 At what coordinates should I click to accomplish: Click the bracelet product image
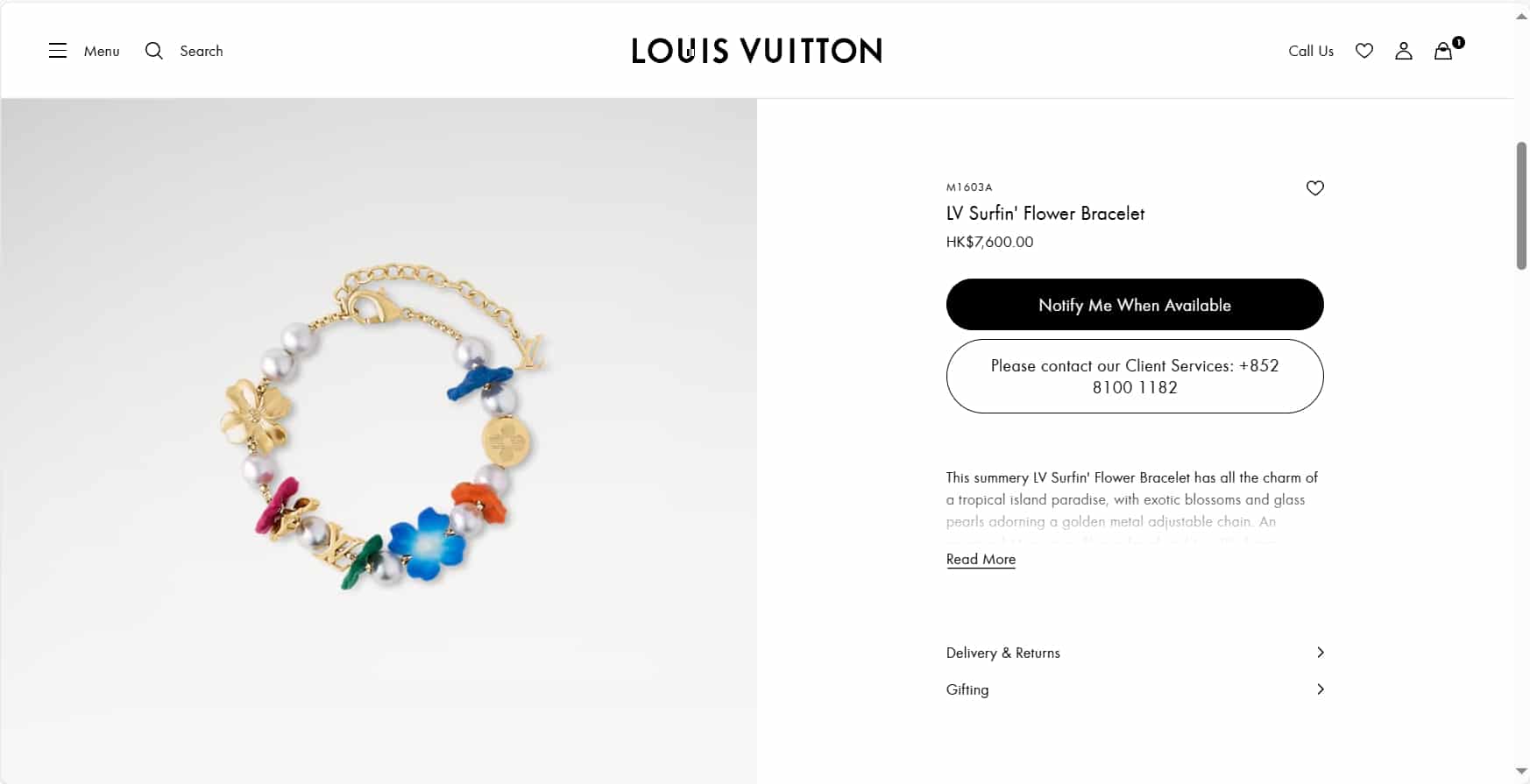(x=379, y=425)
